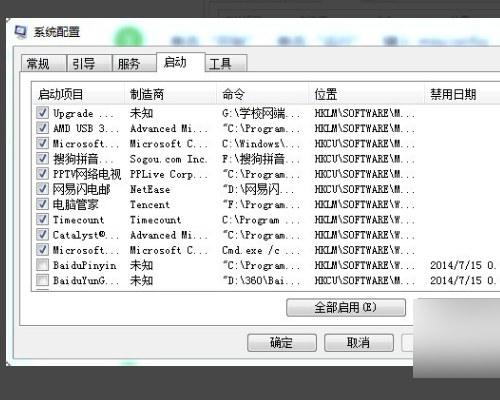Disable the 搜狗拼音 startup checkbox
This screenshot has width=500, height=400.
pos(42,159)
